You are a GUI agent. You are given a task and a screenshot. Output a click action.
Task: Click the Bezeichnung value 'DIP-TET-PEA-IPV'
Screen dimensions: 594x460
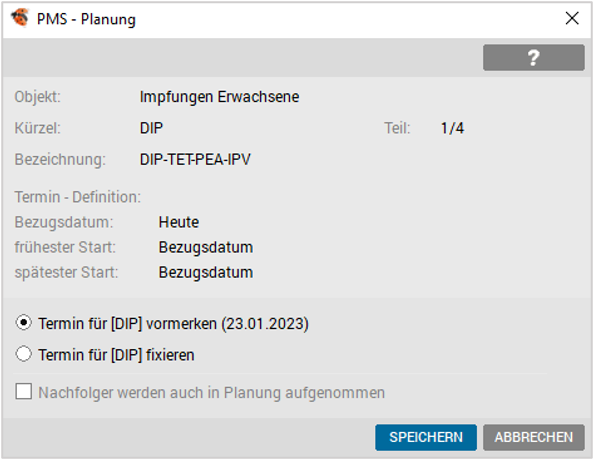coord(195,160)
